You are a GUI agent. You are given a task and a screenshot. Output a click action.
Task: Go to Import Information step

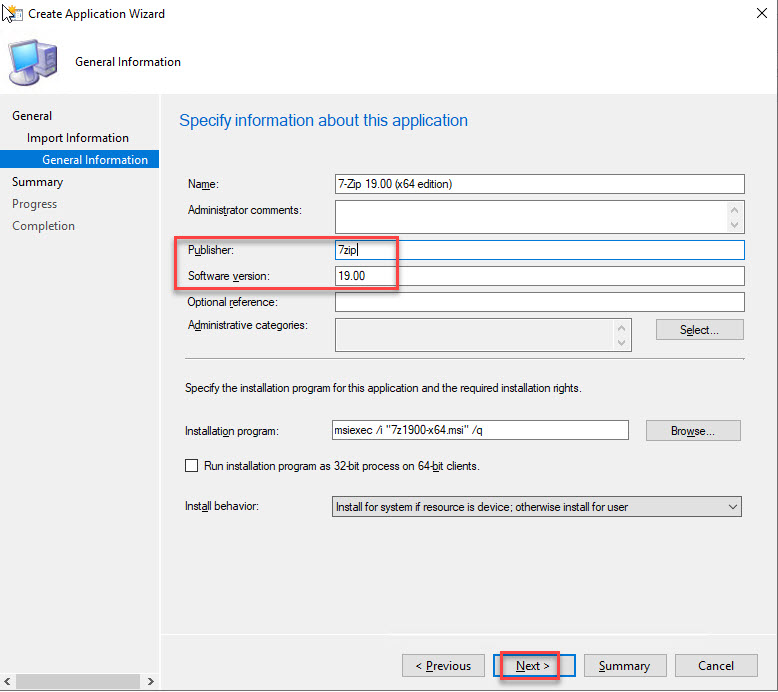tap(78, 138)
